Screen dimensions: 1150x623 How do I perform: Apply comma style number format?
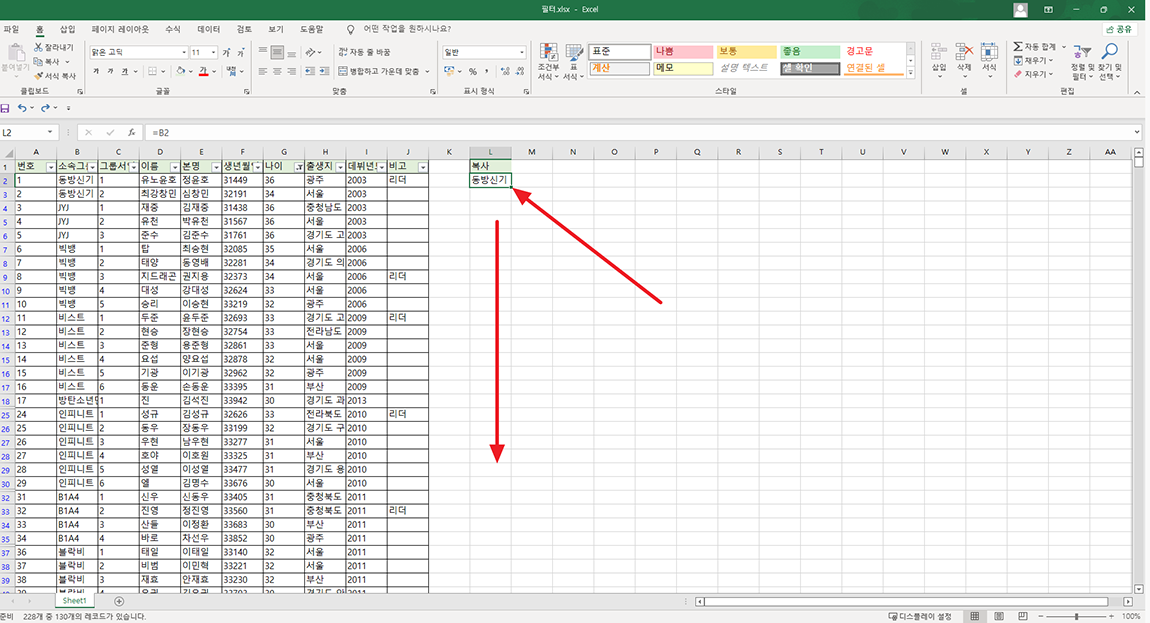tap(487, 71)
